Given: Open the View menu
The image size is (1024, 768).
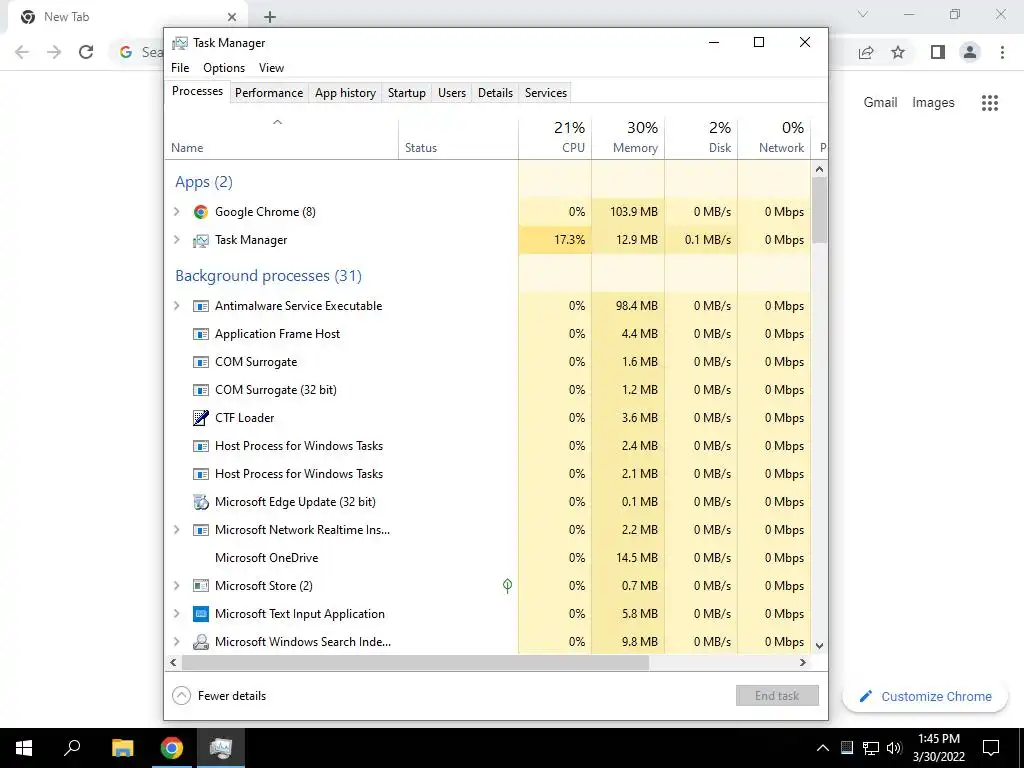Looking at the screenshot, I should coord(271,68).
